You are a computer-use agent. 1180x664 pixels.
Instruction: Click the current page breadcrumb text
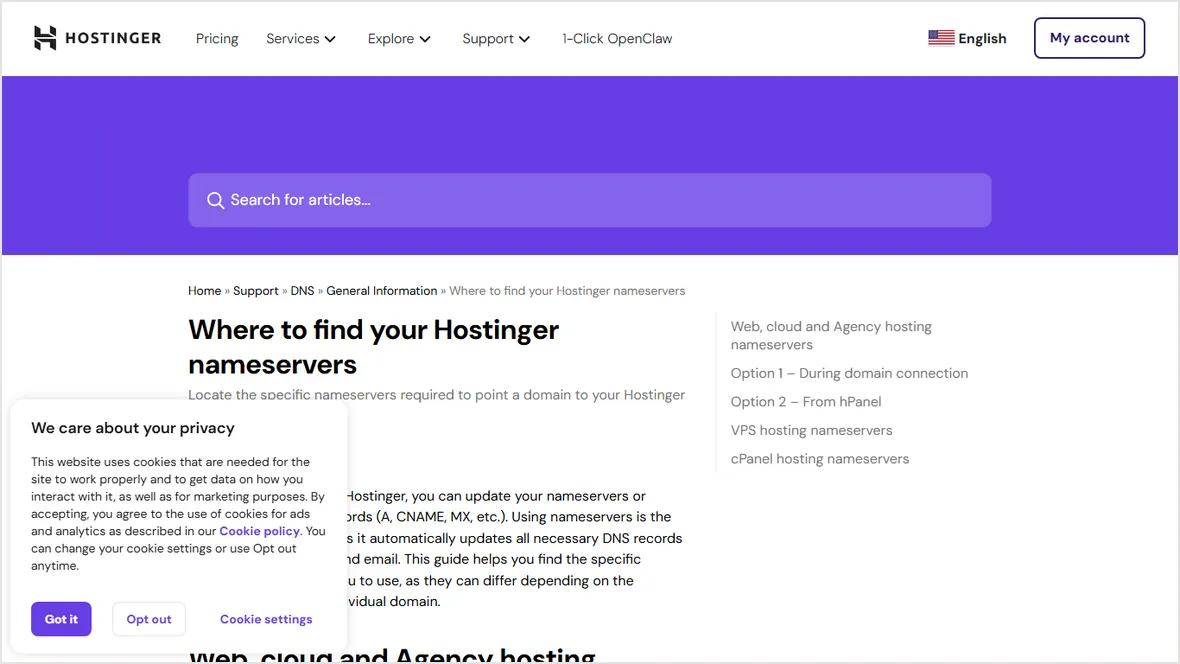[567, 291]
